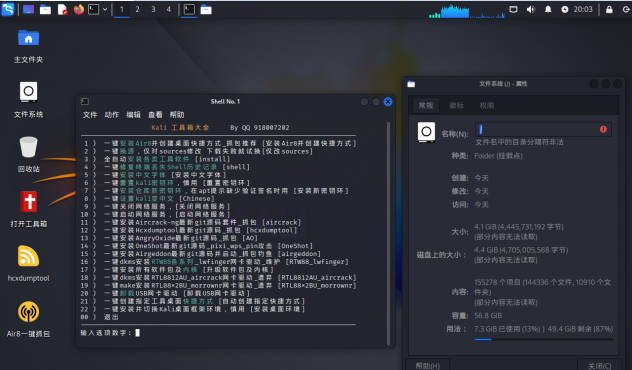Click the disk usage progress bar
The height and width of the screenshot is (370, 632).
[x=543, y=339]
